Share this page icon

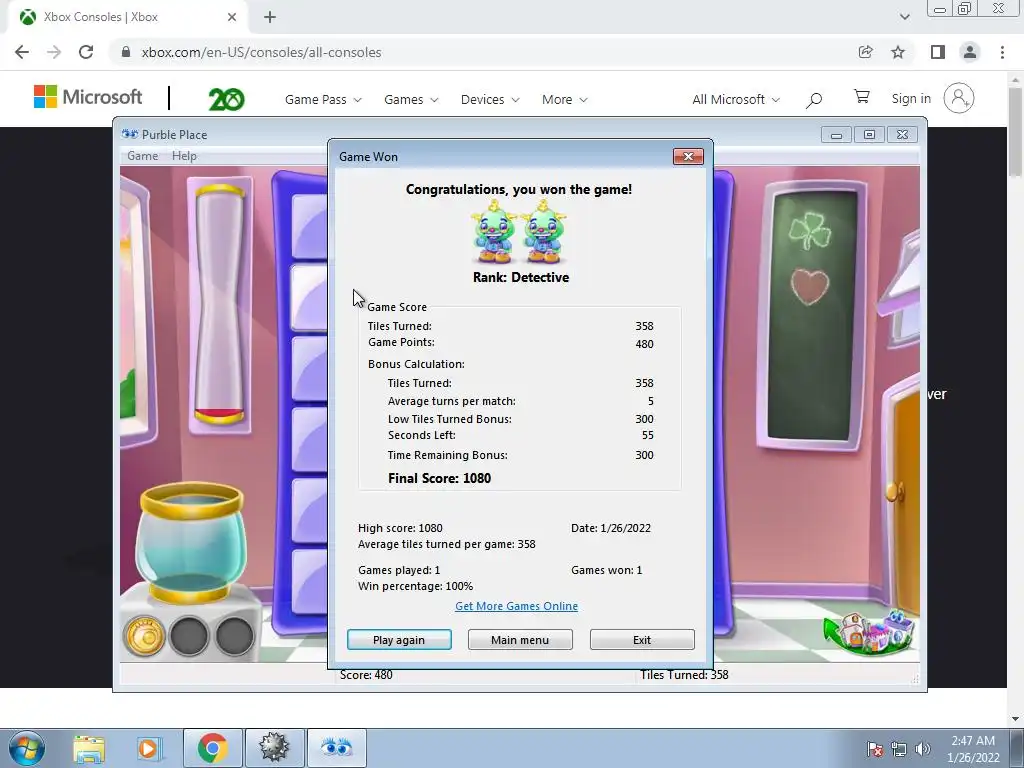pos(866,52)
